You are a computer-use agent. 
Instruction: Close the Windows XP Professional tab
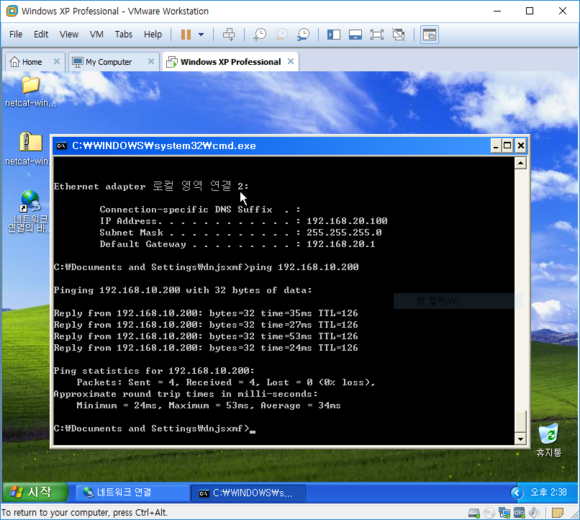coord(291,61)
